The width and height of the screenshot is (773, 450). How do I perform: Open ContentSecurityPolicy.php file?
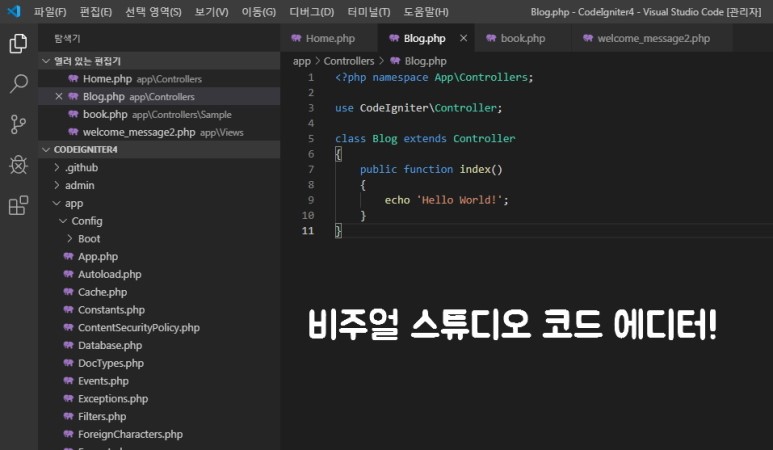coord(159,327)
